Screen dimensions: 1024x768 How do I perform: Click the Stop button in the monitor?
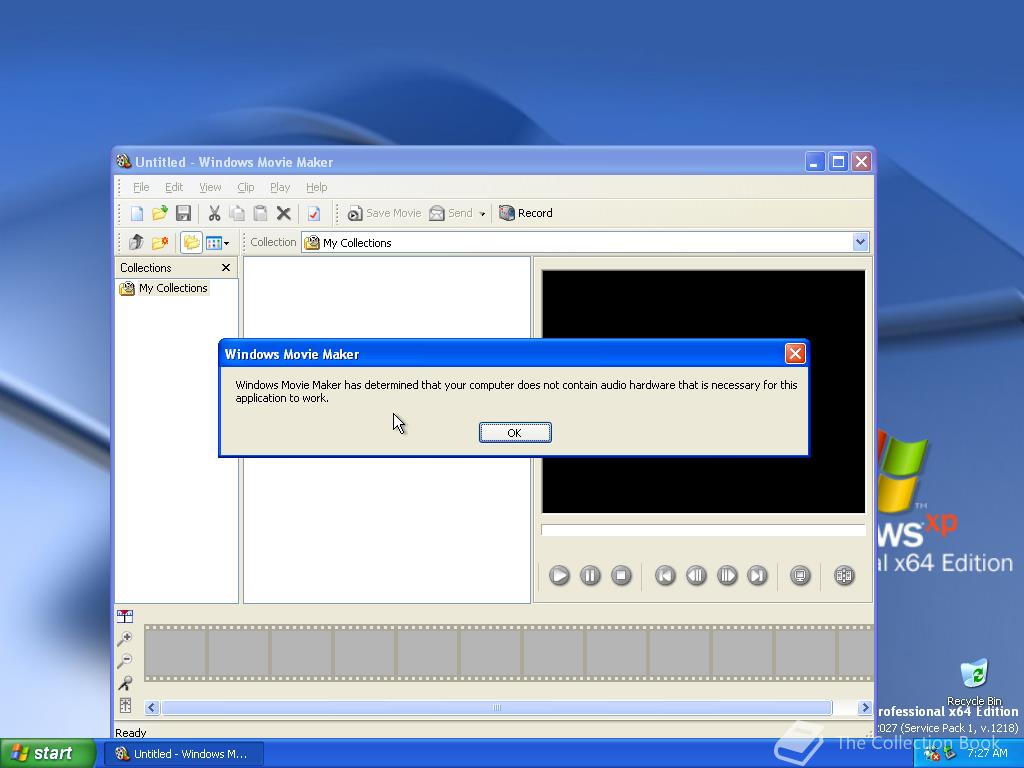[x=621, y=575]
